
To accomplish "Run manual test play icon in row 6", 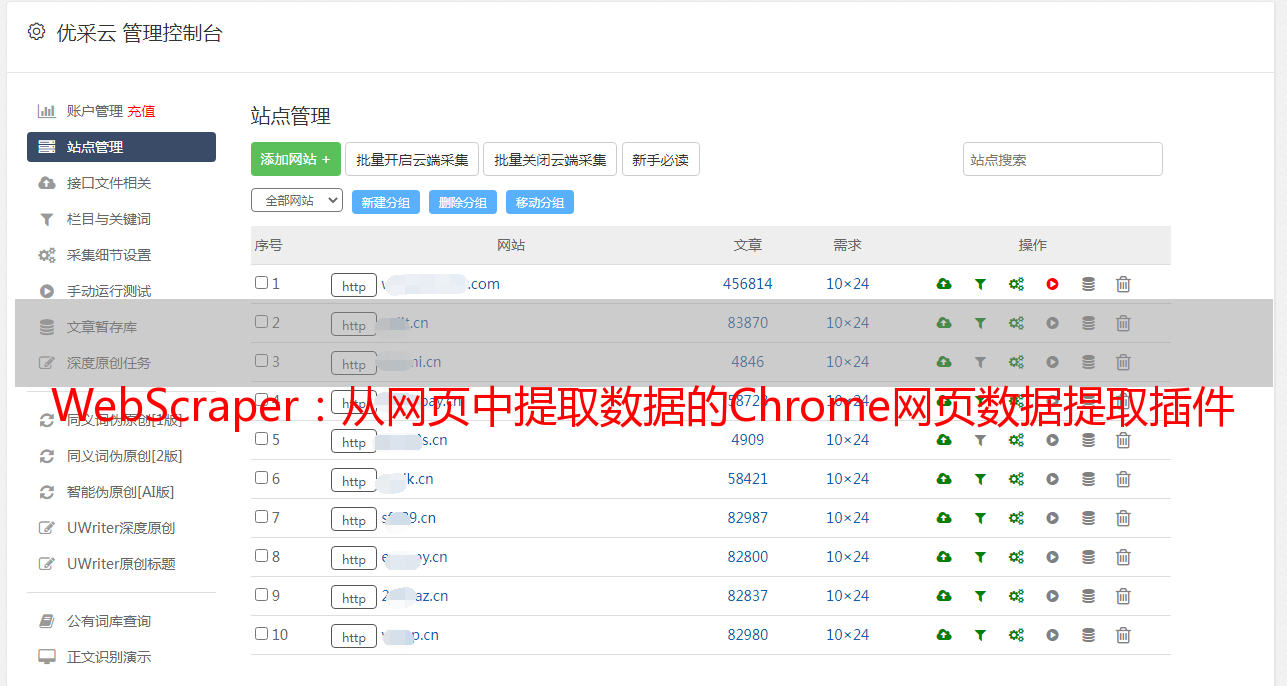I will tap(1052, 479).
